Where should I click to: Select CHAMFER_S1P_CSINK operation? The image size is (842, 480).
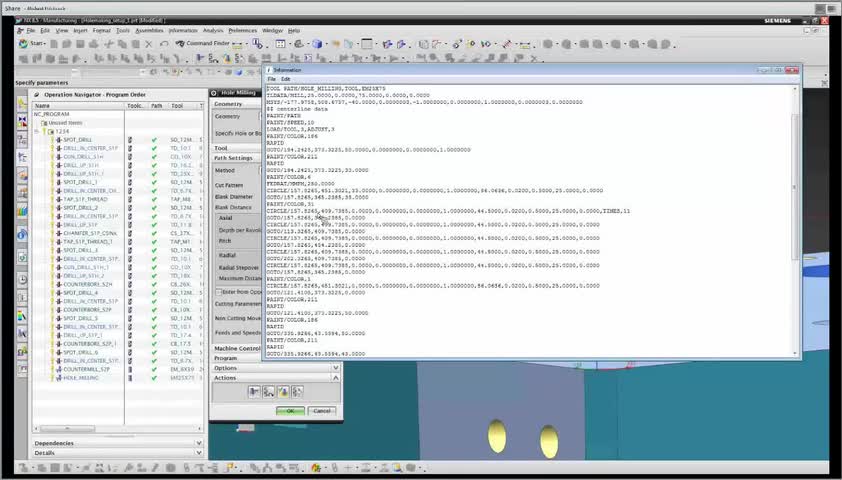pos(89,234)
